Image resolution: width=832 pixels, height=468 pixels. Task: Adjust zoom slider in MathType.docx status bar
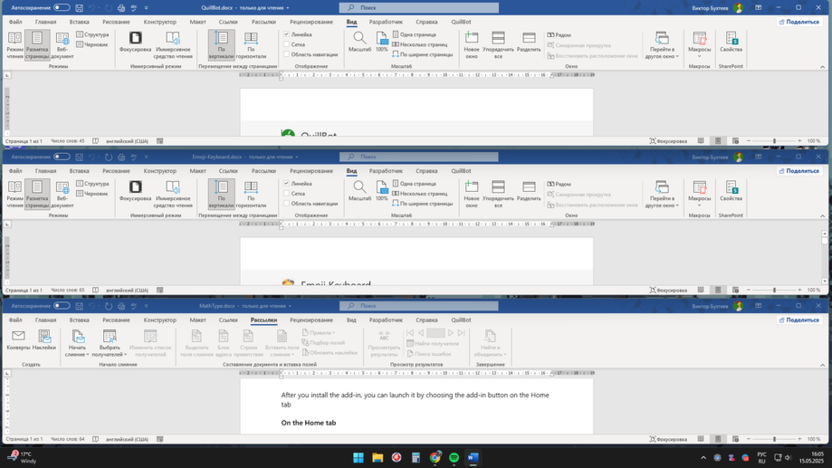(x=774, y=439)
